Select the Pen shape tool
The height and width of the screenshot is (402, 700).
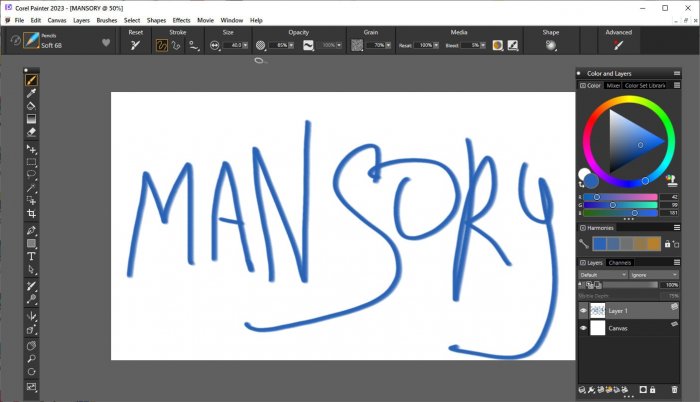[x=31, y=230]
